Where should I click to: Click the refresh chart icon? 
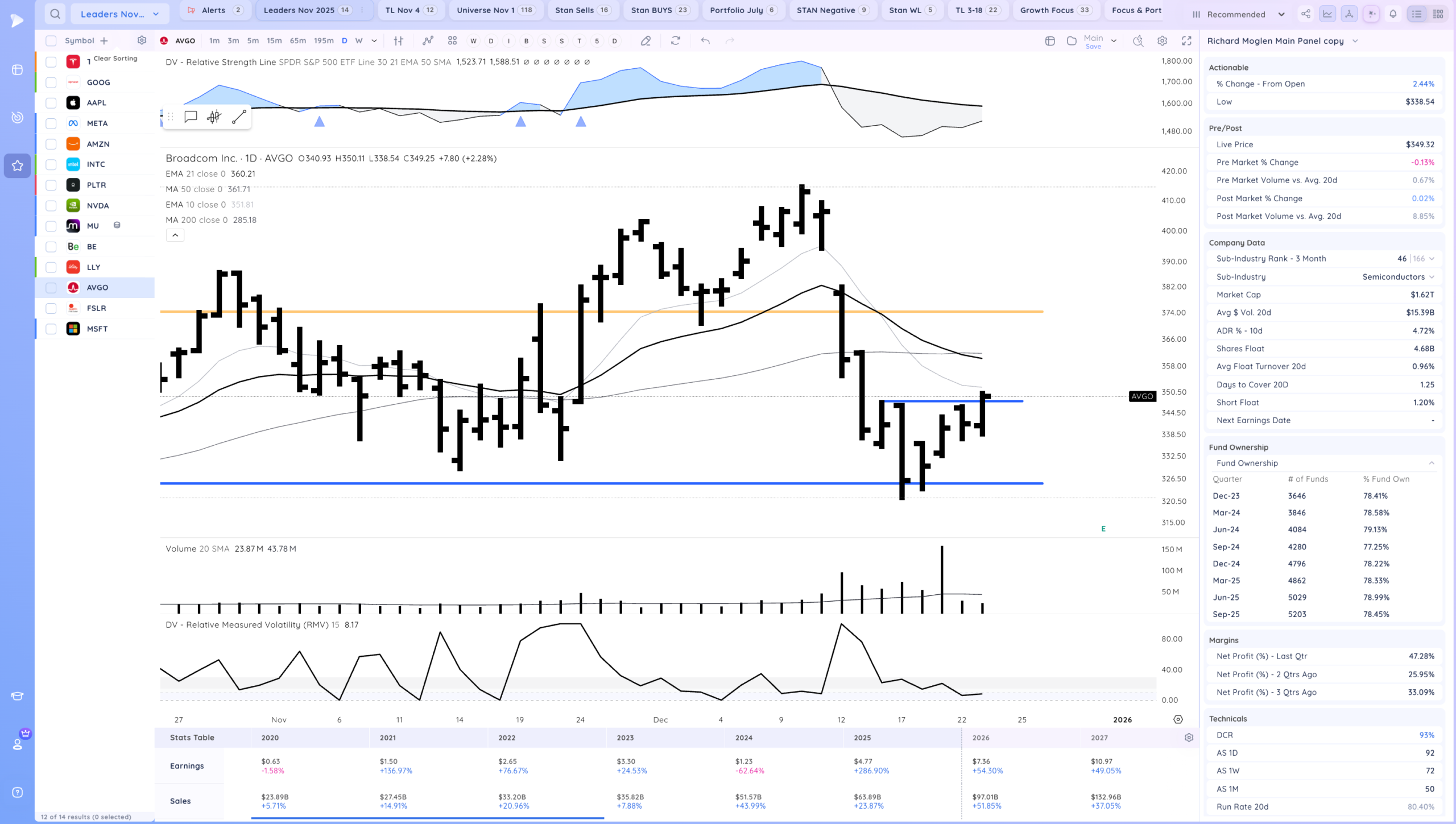pos(675,41)
